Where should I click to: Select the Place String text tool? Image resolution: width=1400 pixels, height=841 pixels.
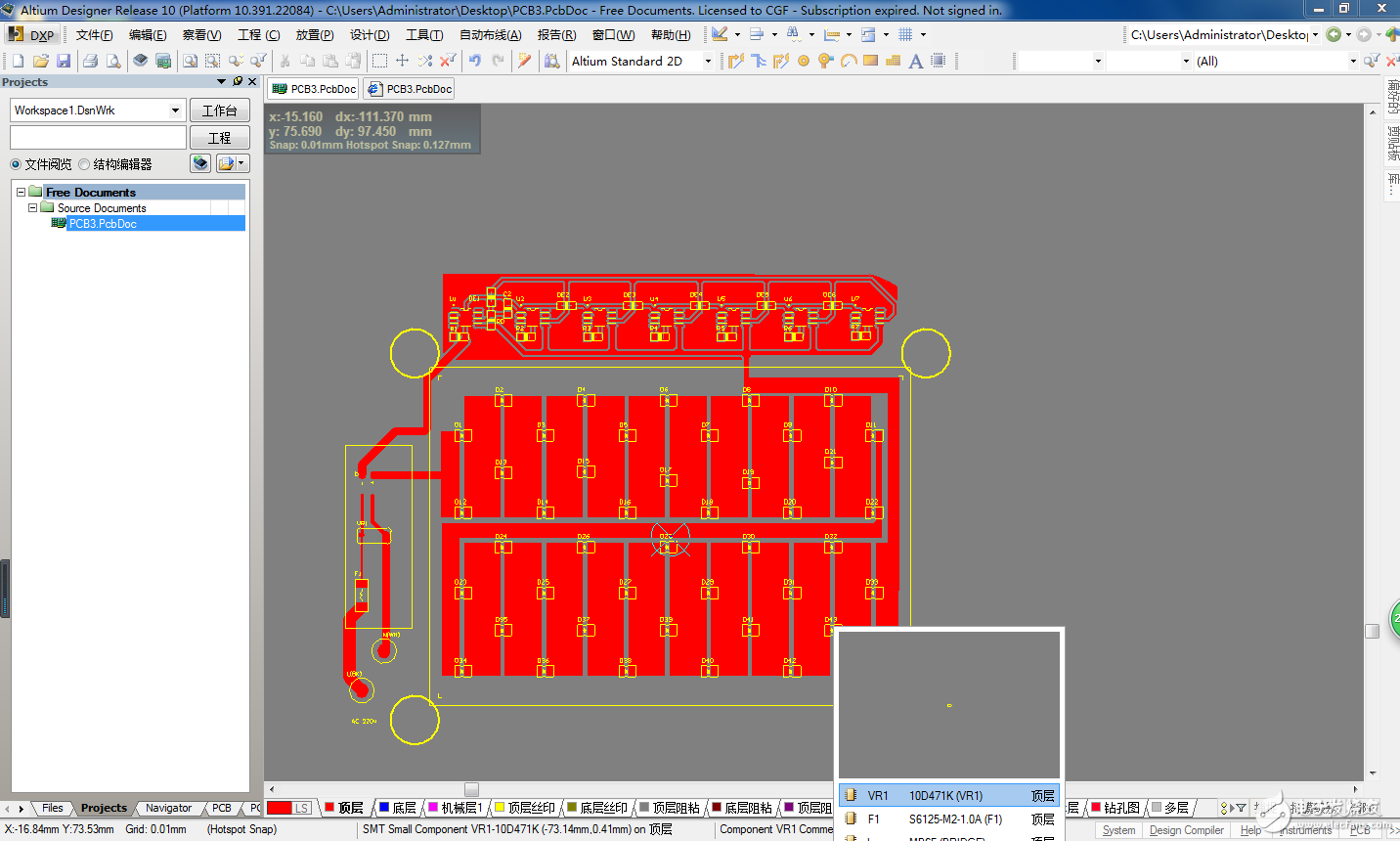click(915, 61)
